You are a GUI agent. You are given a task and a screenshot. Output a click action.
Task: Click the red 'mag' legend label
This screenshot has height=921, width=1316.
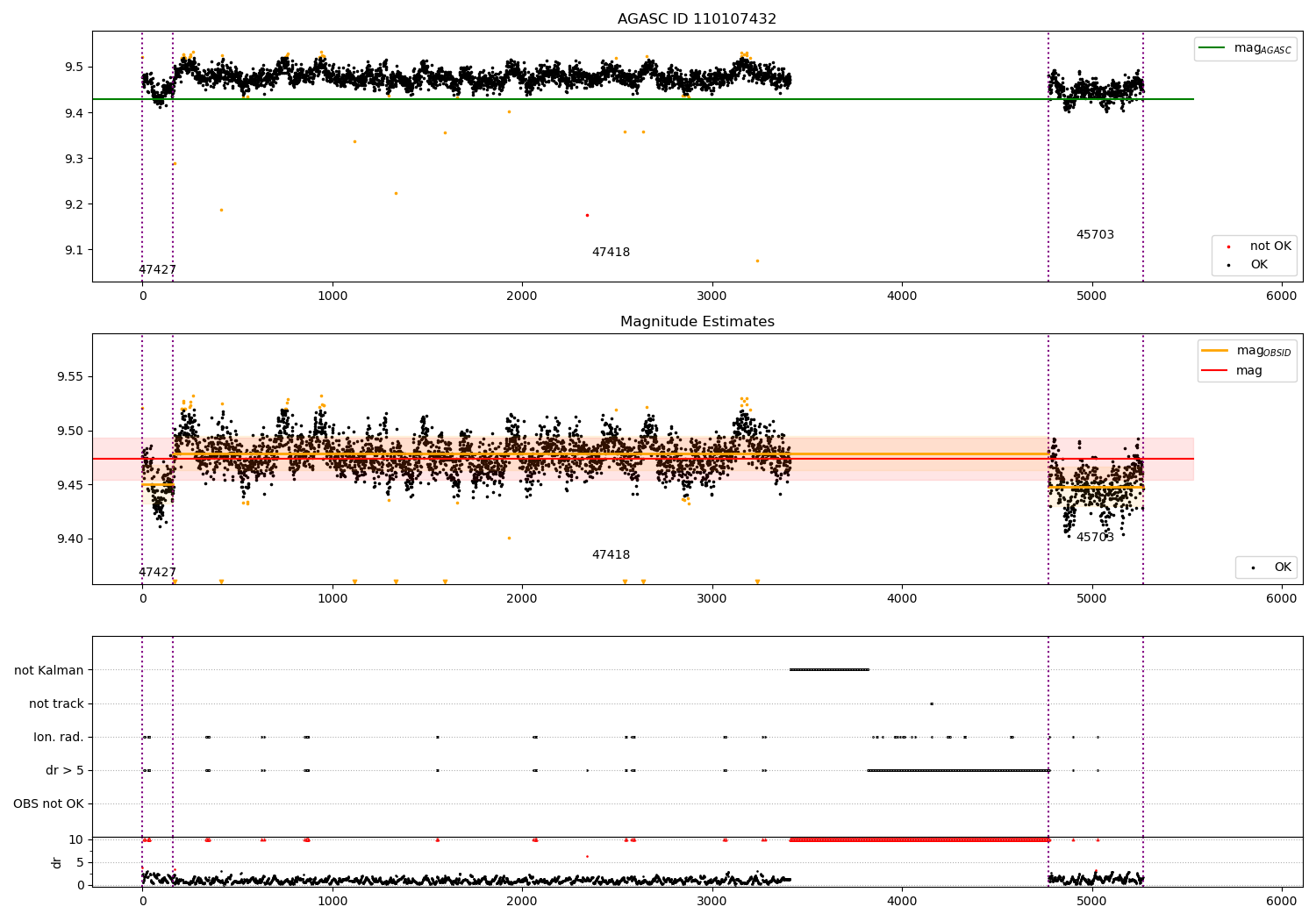point(1249,371)
